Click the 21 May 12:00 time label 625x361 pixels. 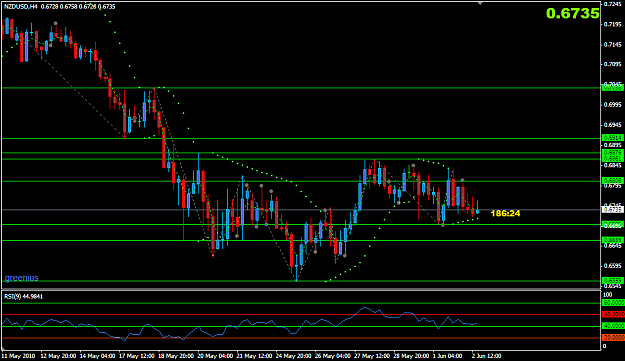[254, 356]
